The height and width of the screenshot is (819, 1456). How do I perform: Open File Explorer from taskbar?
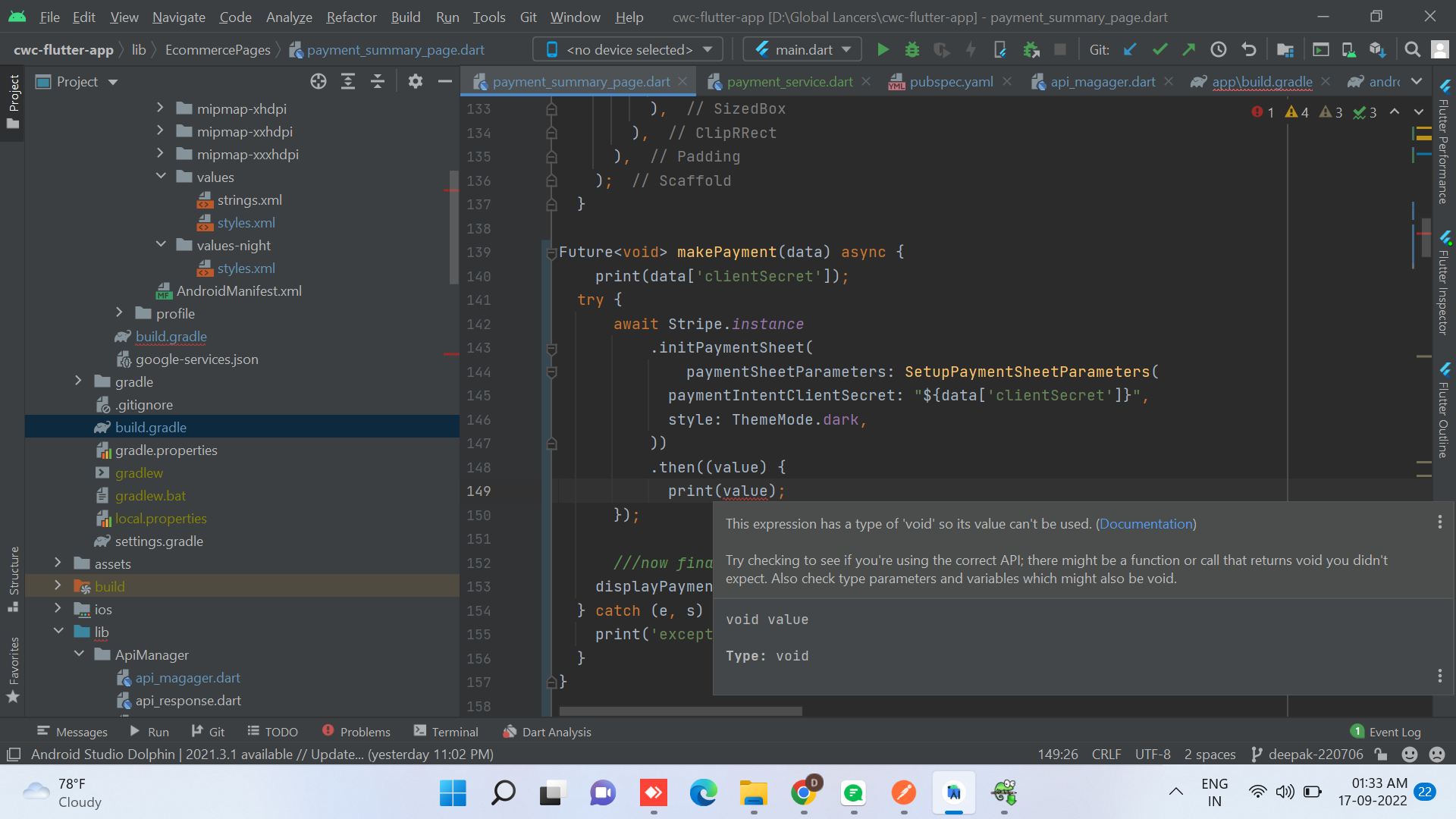pyautogui.click(x=754, y=793)
